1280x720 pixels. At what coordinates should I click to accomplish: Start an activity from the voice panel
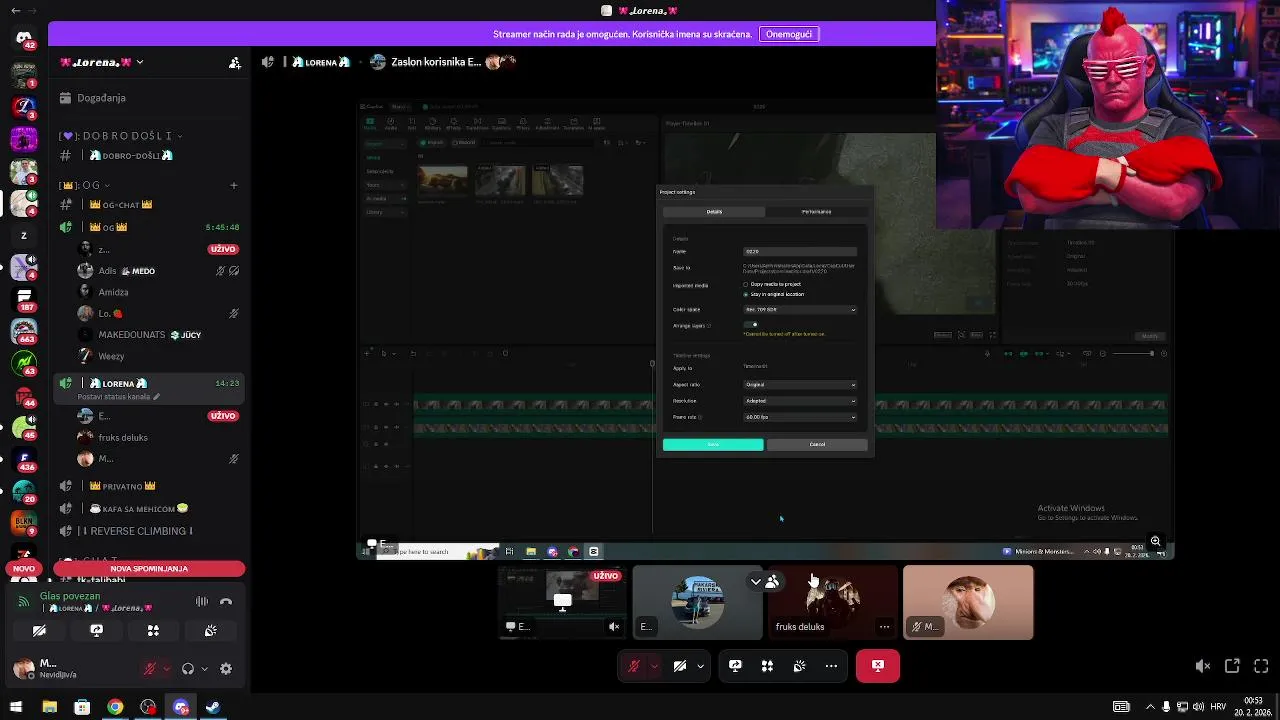click(153, 631)
